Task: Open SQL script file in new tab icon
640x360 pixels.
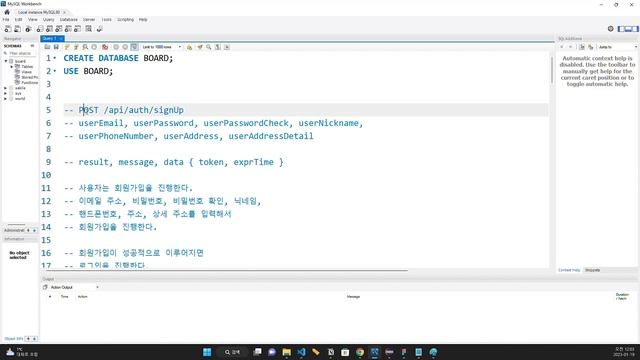Action: pos(18,29)
